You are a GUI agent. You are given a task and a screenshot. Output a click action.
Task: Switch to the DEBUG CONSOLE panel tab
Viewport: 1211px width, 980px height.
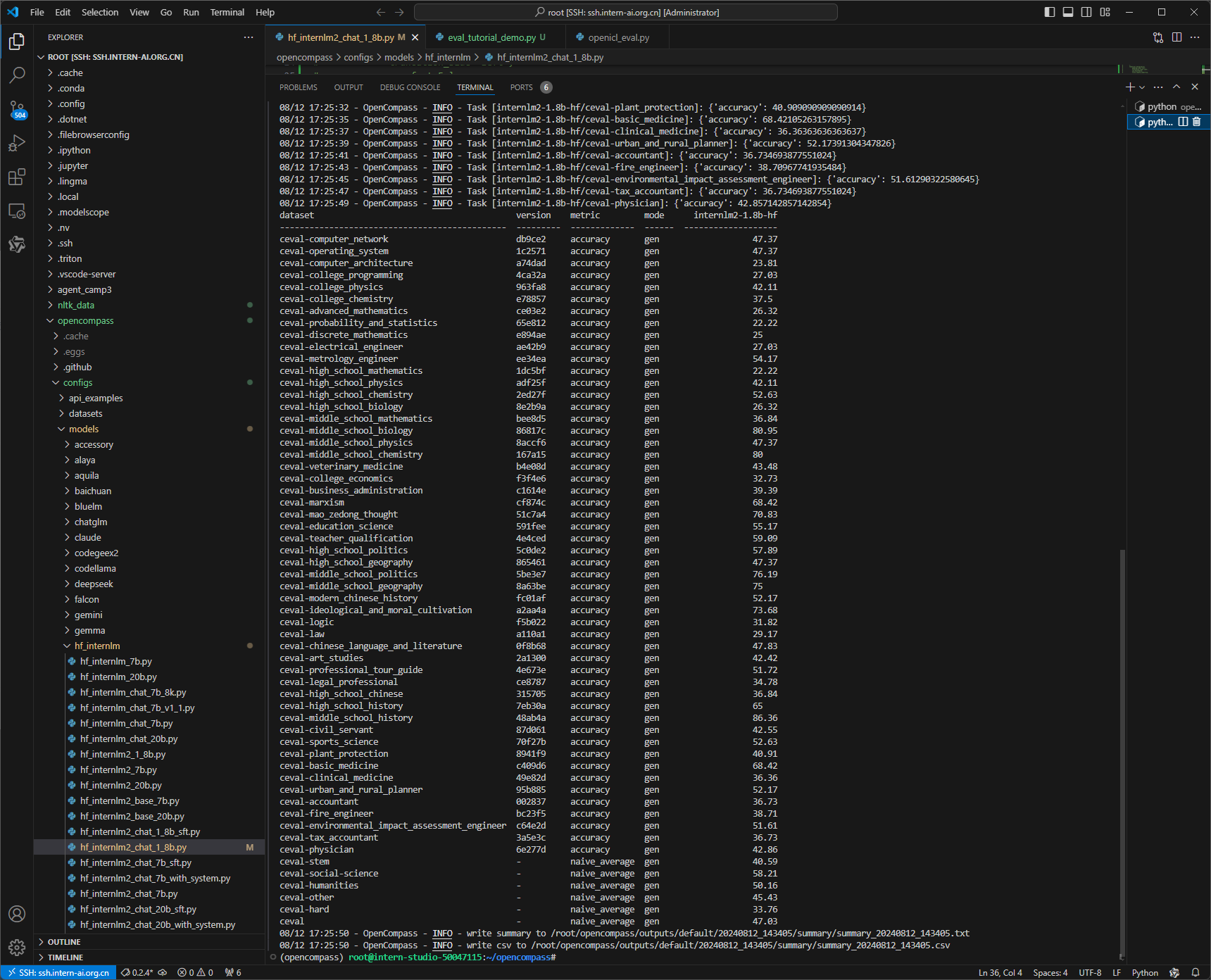point(410,87)
